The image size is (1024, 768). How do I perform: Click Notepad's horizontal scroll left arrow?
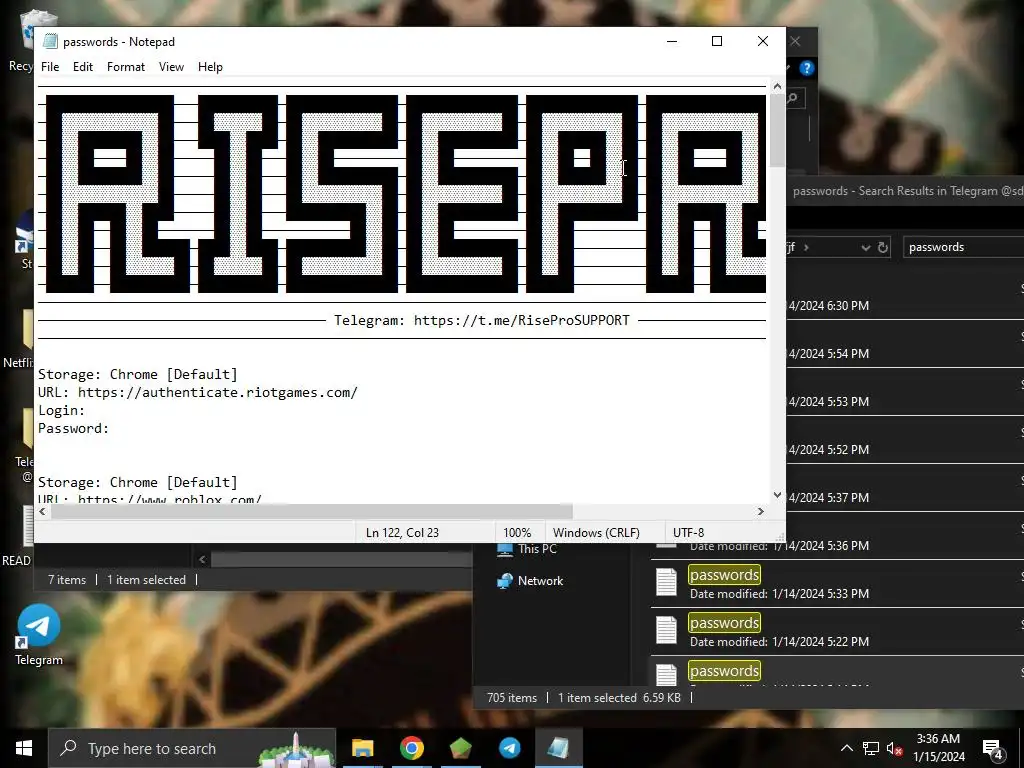42,511
